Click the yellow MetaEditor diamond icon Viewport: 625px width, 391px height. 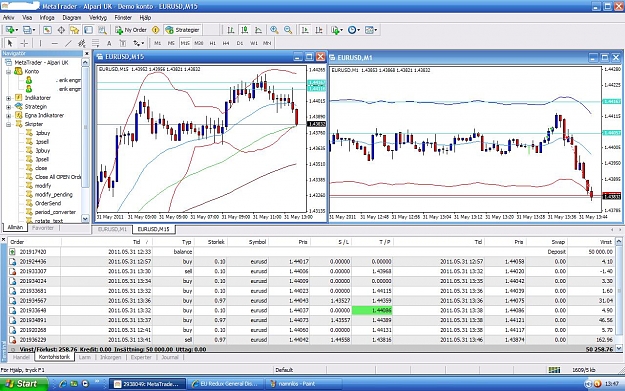(155, 30)
